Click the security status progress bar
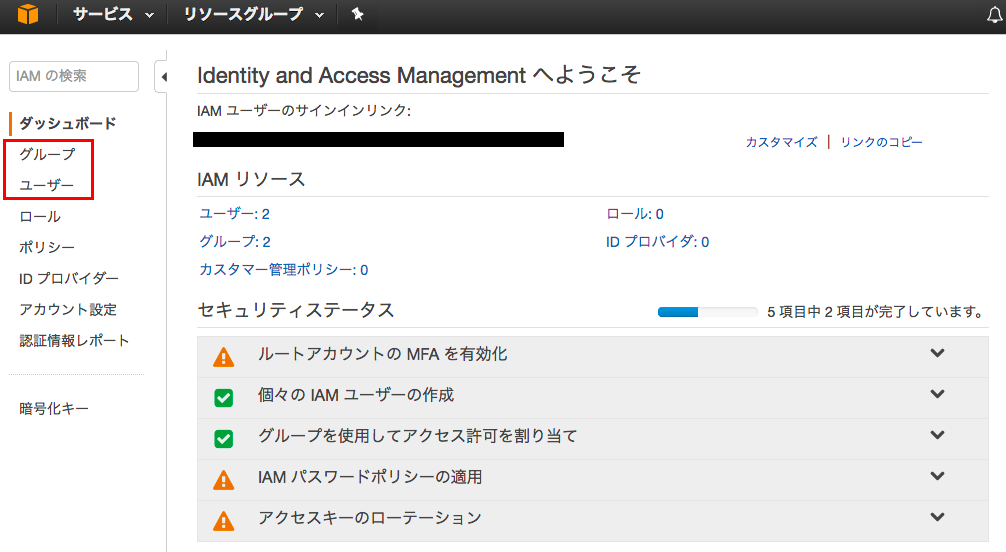The width and height of the screenshot is (1006, 552). pos(708,312)
